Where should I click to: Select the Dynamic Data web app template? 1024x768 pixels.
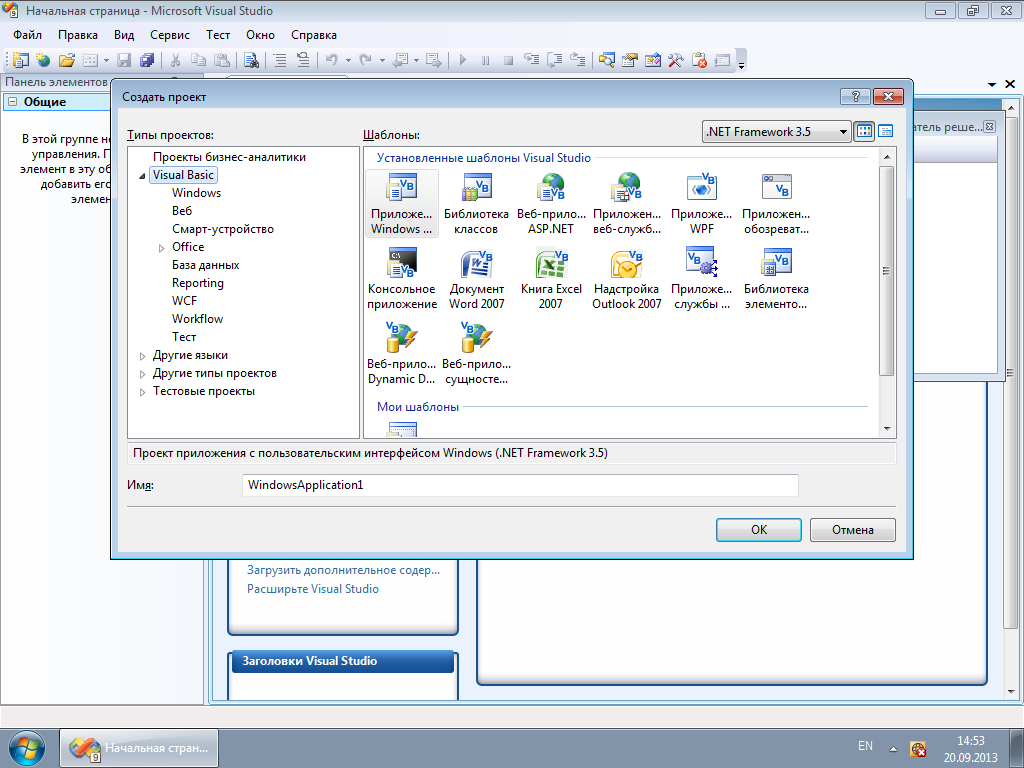coord(402,353)
